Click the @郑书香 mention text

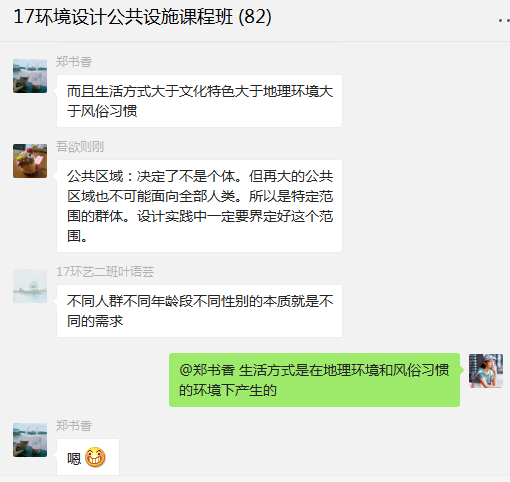pyautogui.click(x=207, y=370)
